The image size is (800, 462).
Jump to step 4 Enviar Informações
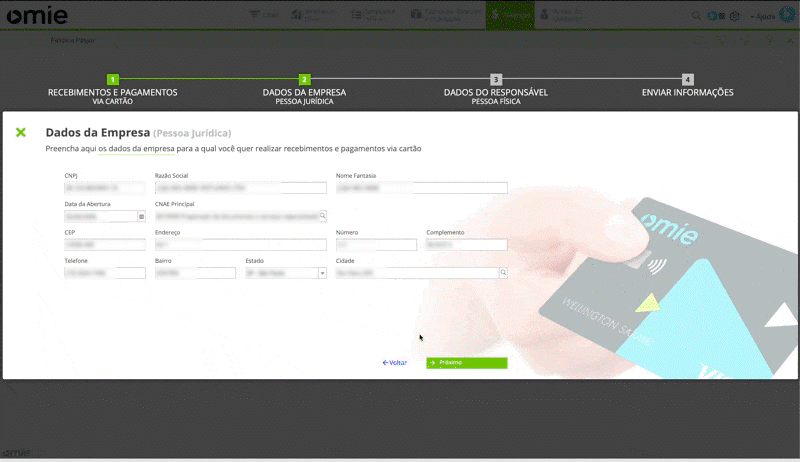687,79
